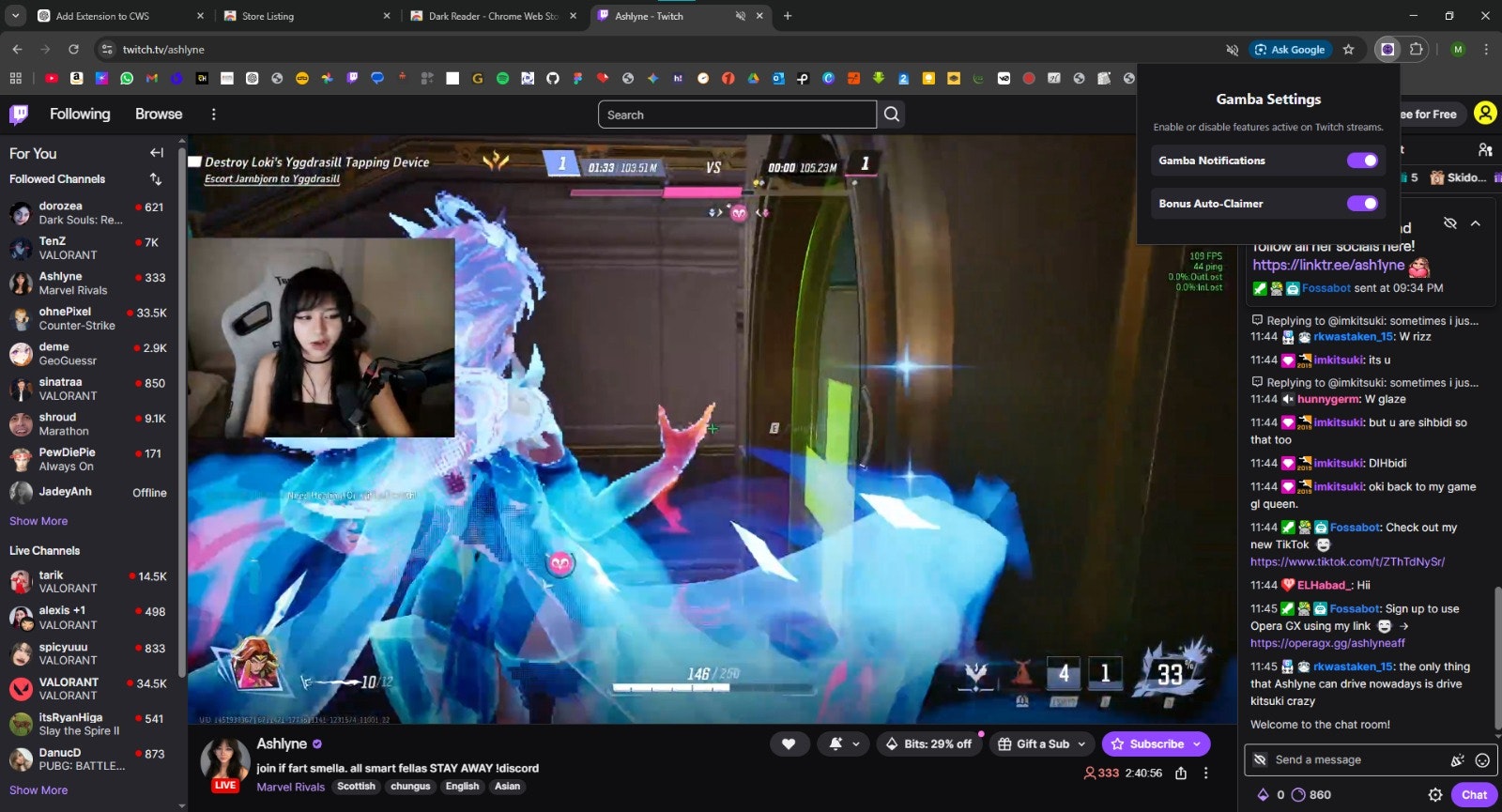Viewport: 1502px width, 812px height.
Task: Open the linktr.ee/ash1yne link
Action: [1328, 266]
